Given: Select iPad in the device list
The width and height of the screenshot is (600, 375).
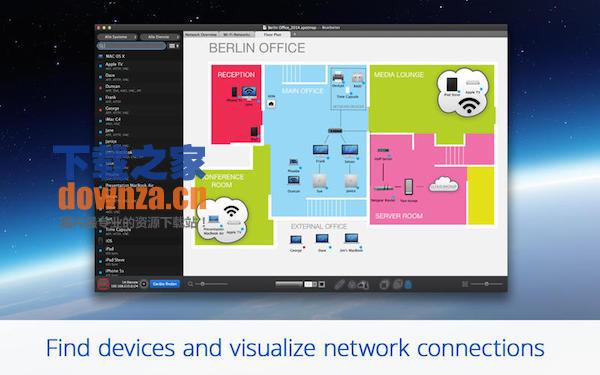Looking at the screenshot, I should point(139,251).
